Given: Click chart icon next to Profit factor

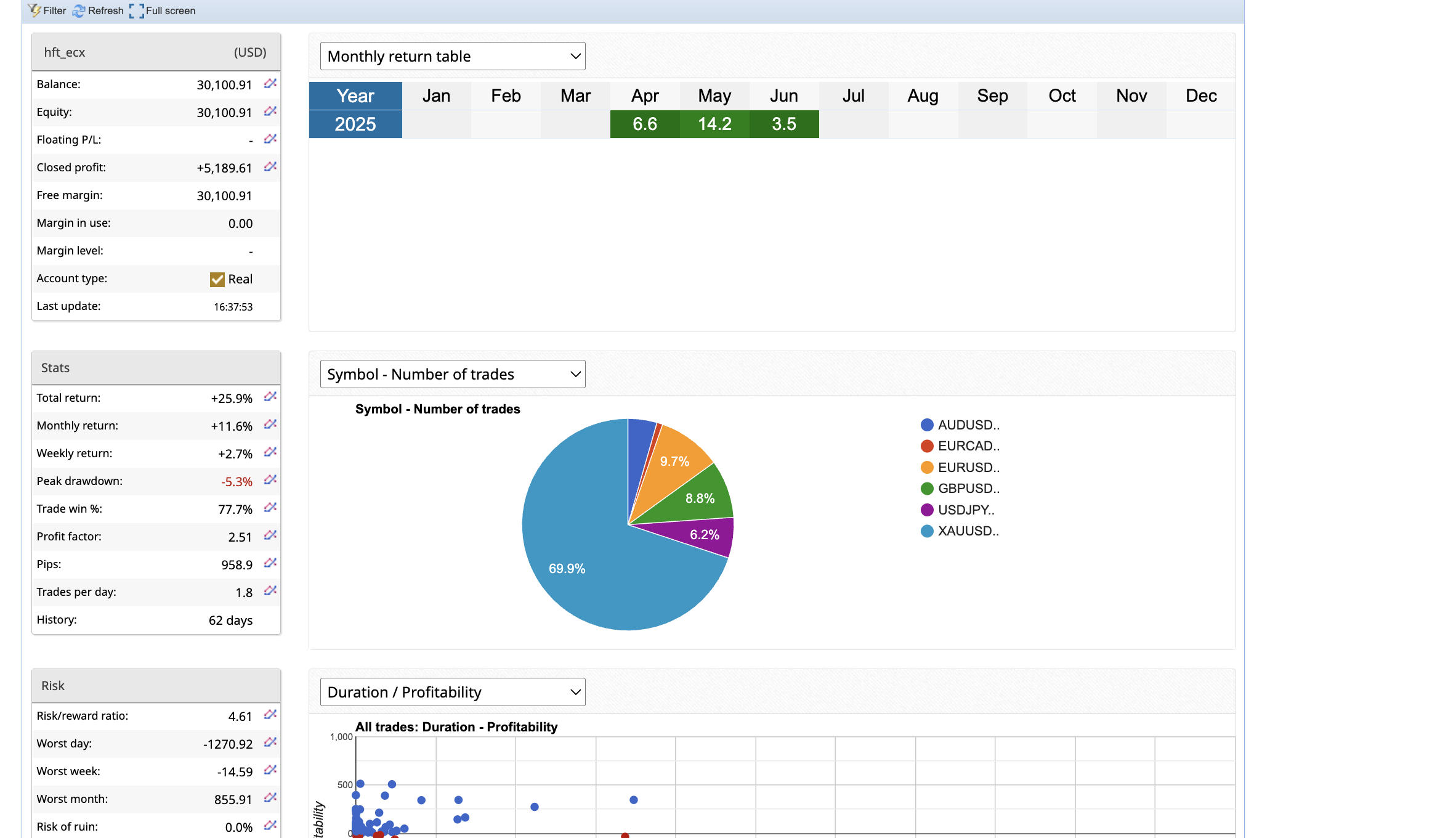Looking at the screenshot, I should [x=270, y=535].
